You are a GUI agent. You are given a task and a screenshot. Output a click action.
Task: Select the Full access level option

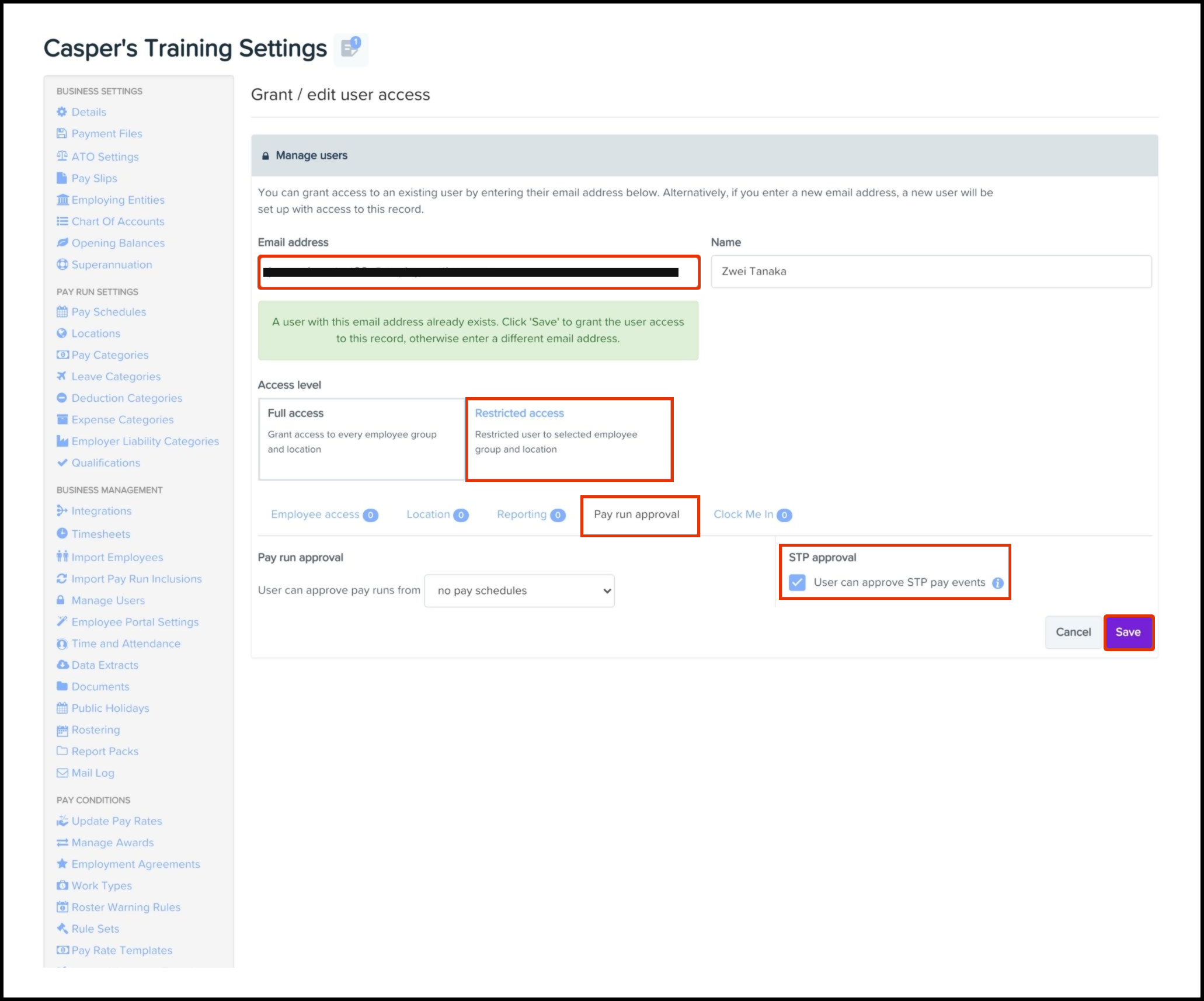pyautogui.click(x=361, y=439)
